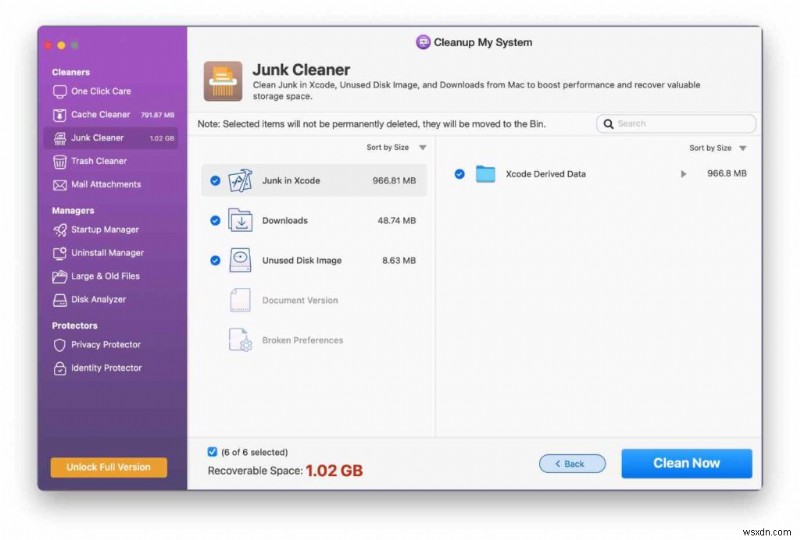The width and height of the screenshot is (800, 540).
Task: Expand the Xcode Derived Data disclosure arrow
Action: pos(683,174)
